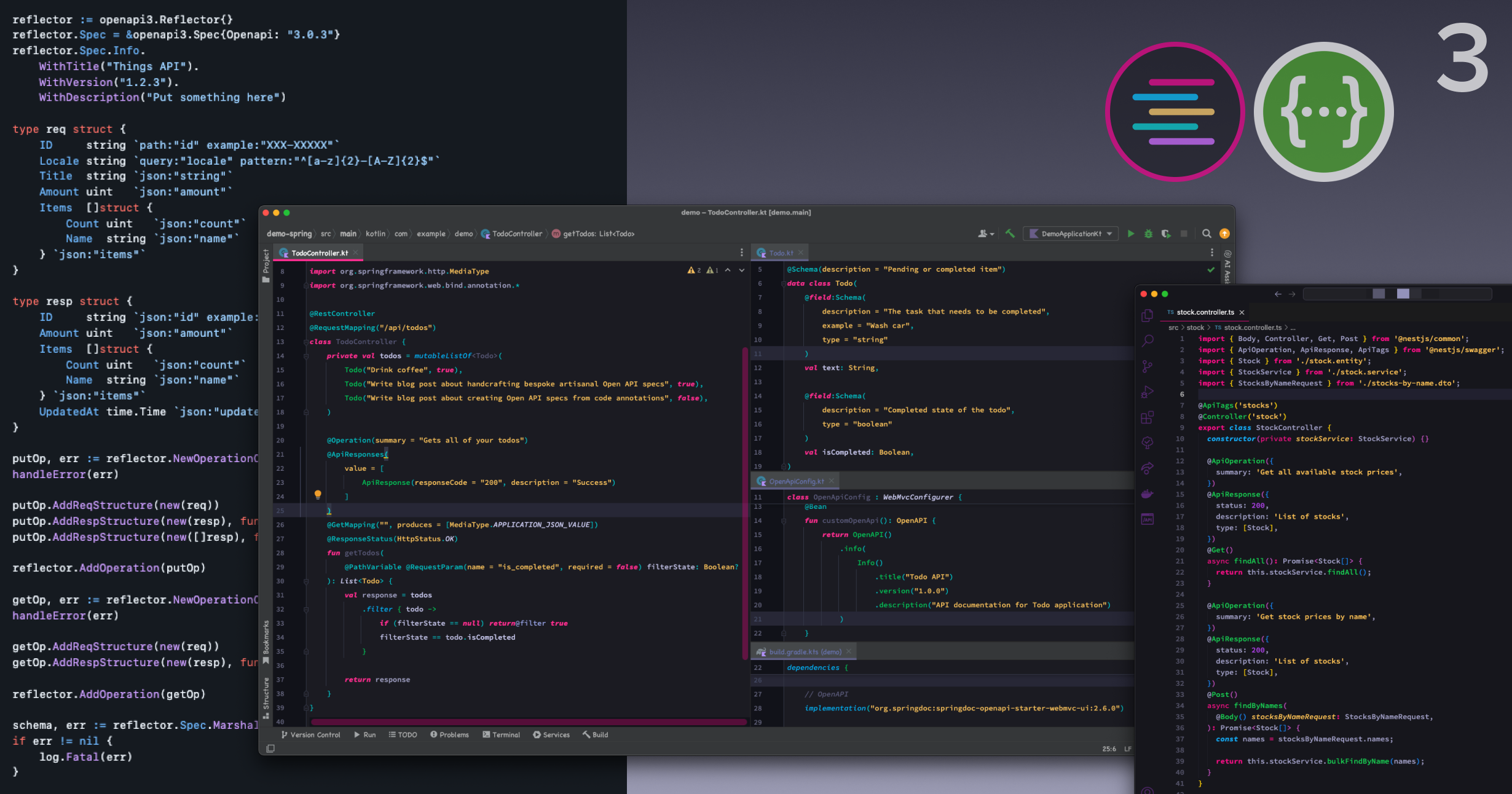Click getTodos: List<Todo> breadcrumb item
This screenshot has height=794, width=1512.
593,234
